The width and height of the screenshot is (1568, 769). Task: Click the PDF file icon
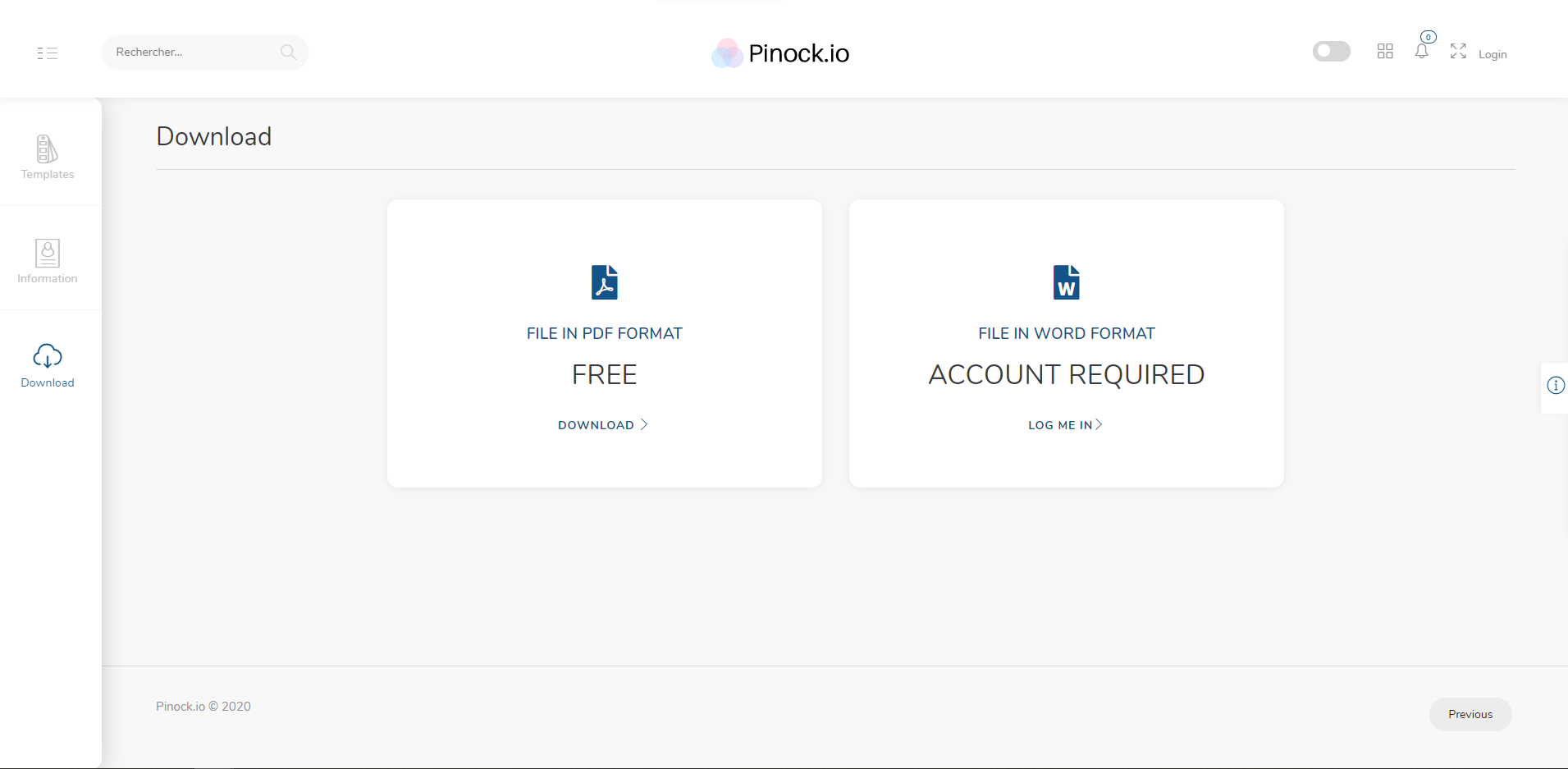point(604,282)
